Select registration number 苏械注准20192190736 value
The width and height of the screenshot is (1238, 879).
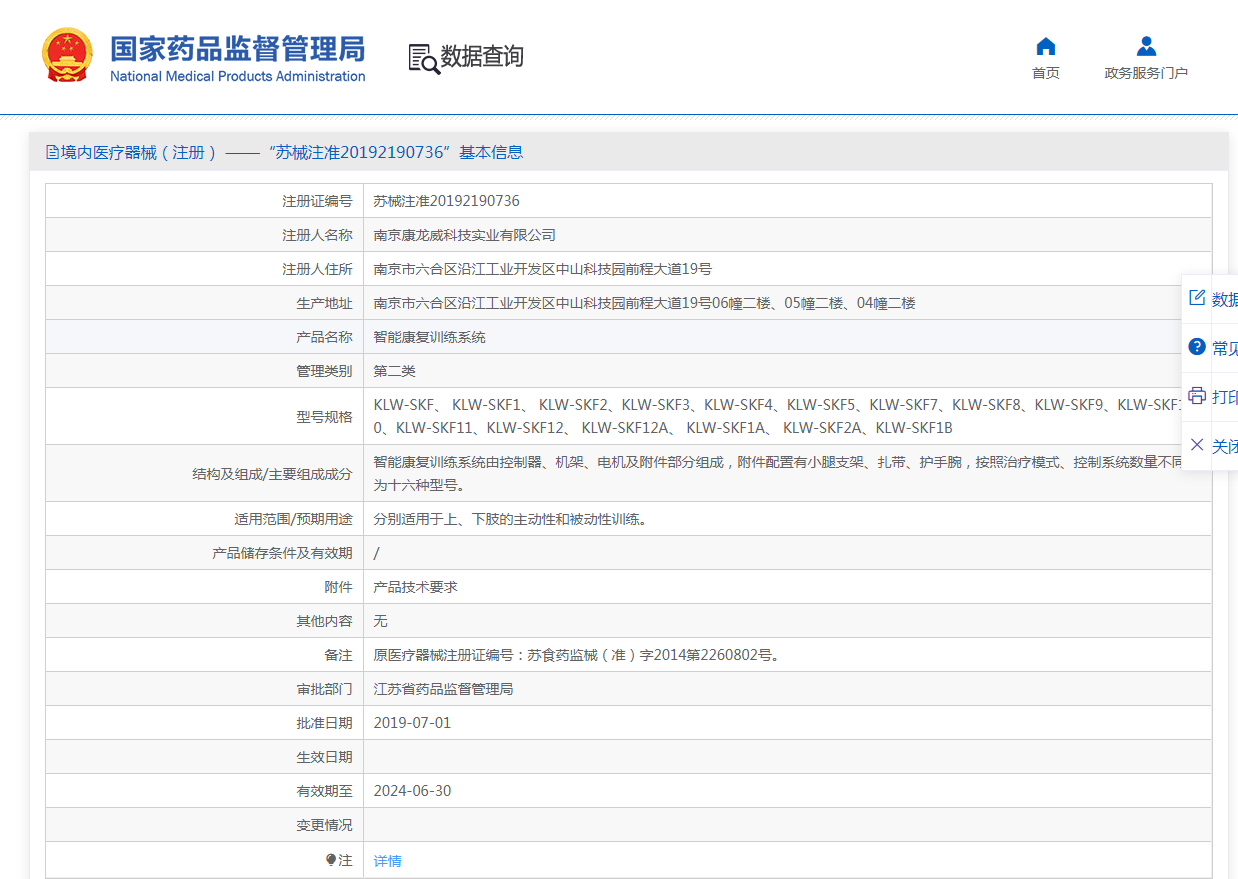446,201
